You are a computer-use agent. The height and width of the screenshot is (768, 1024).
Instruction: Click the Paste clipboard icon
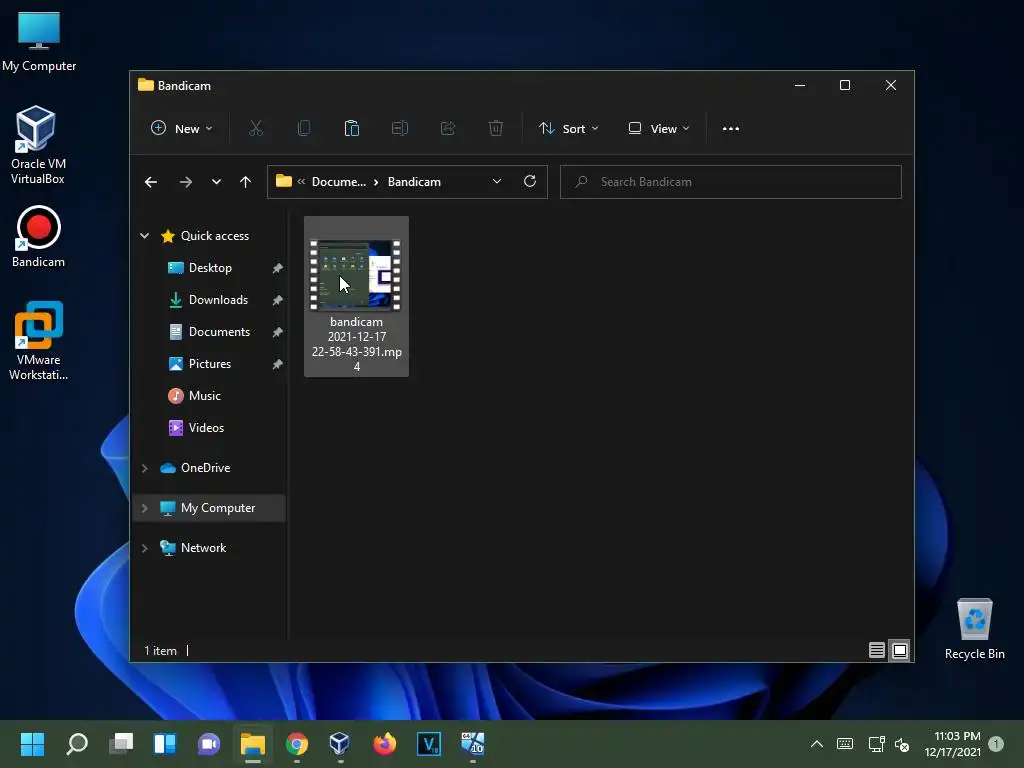(x=351, y=129)
